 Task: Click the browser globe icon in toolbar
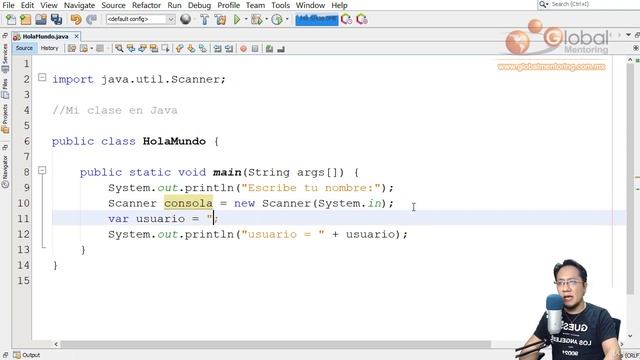click(185, 19)
